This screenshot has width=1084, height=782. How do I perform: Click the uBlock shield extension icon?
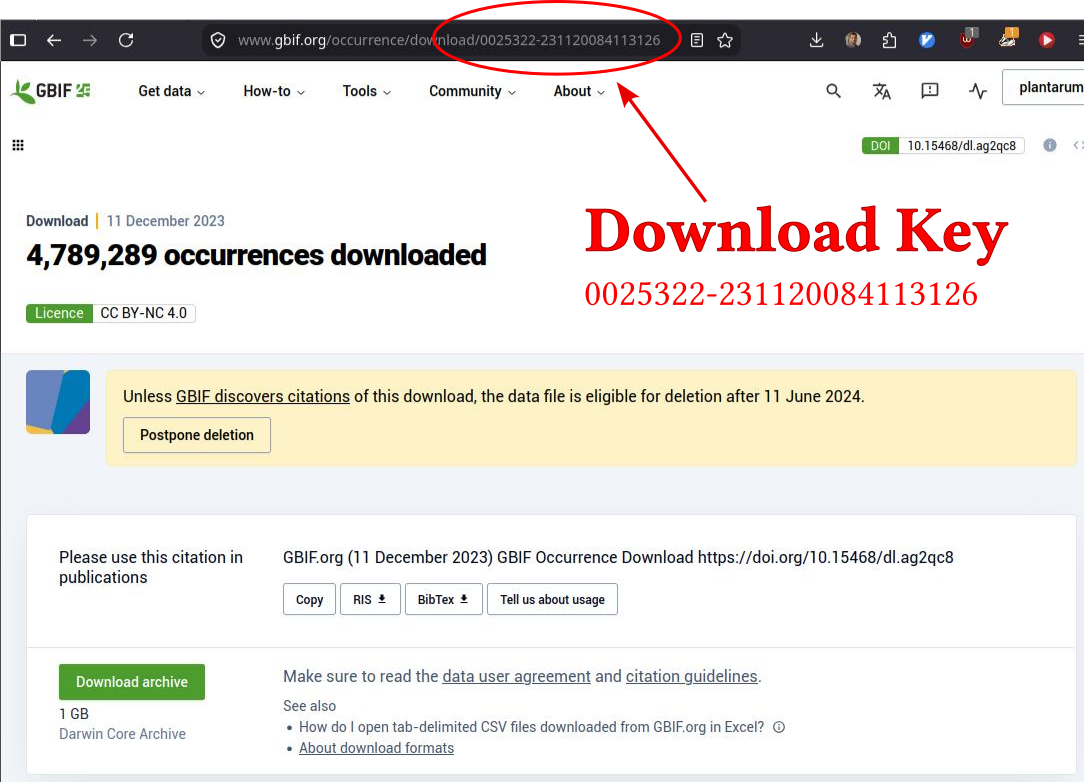(x=968, y=39)
